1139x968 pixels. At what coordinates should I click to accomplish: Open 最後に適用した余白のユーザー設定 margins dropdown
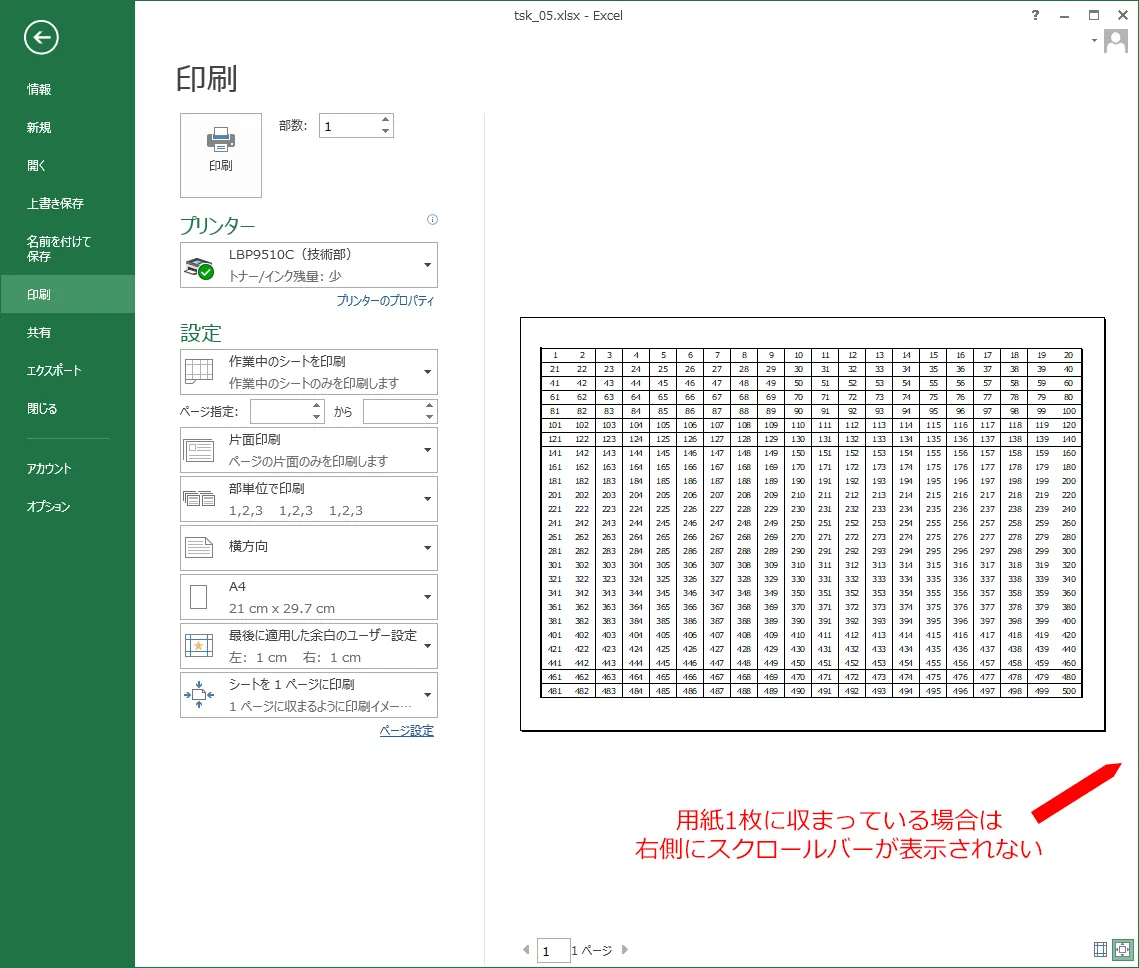(309, 646)
